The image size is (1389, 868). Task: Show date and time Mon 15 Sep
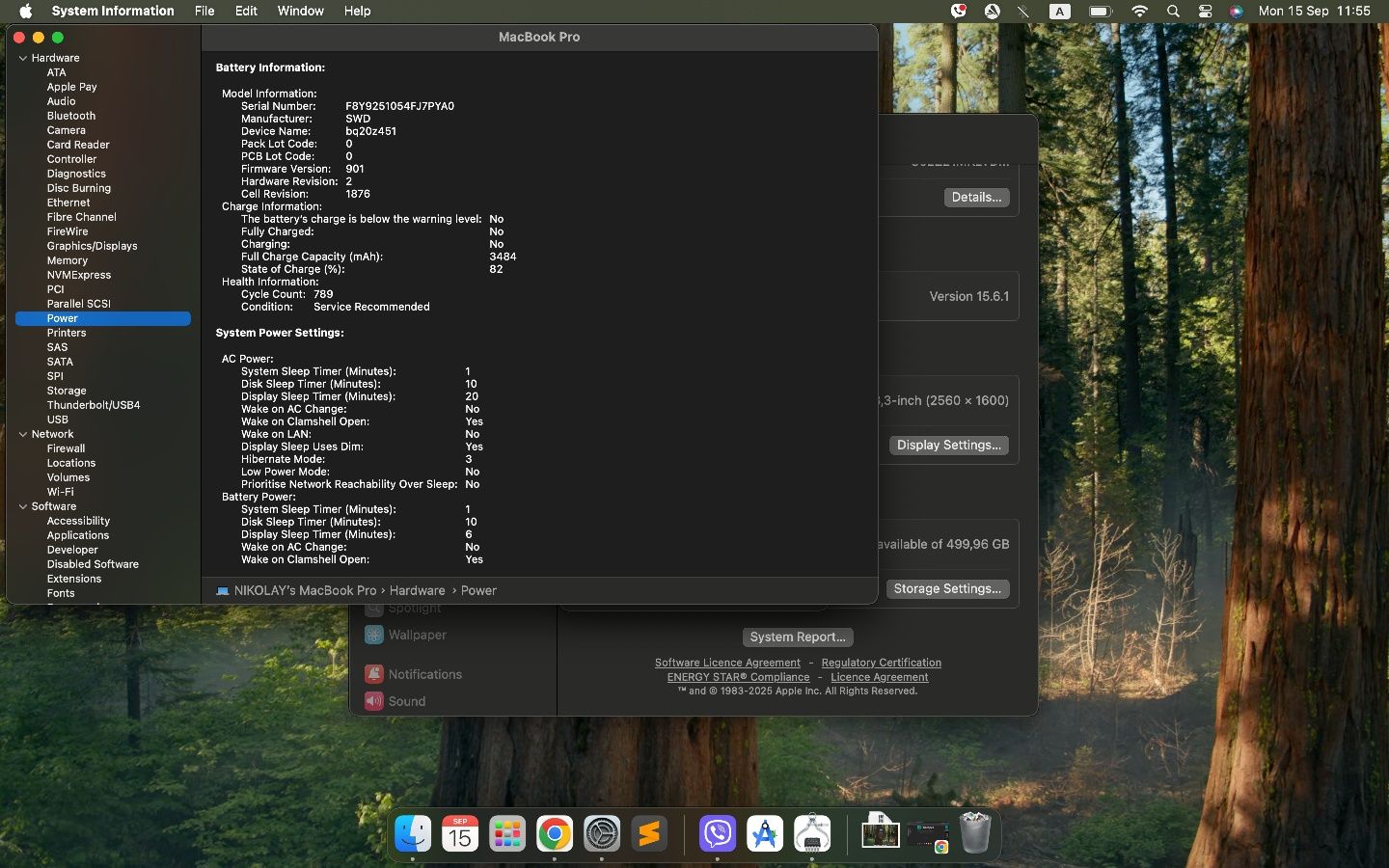click(1314, 11)
